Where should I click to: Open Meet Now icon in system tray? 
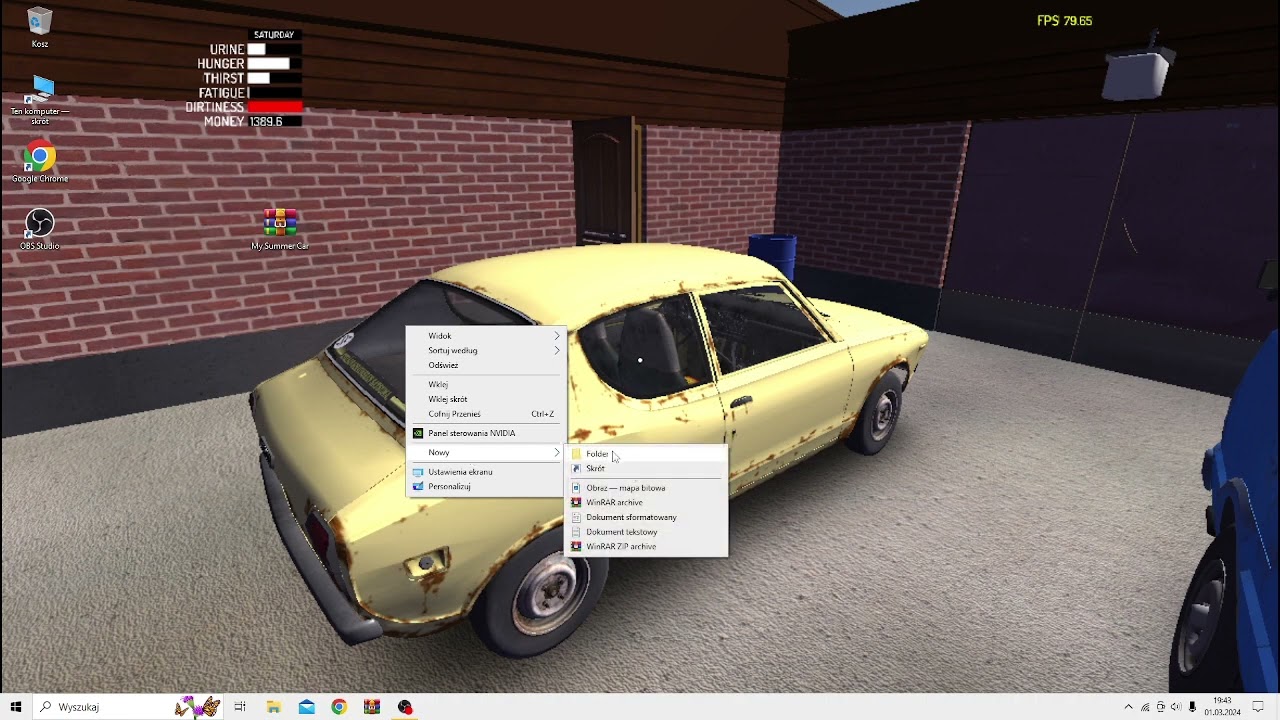click(x=1160, y=707)
